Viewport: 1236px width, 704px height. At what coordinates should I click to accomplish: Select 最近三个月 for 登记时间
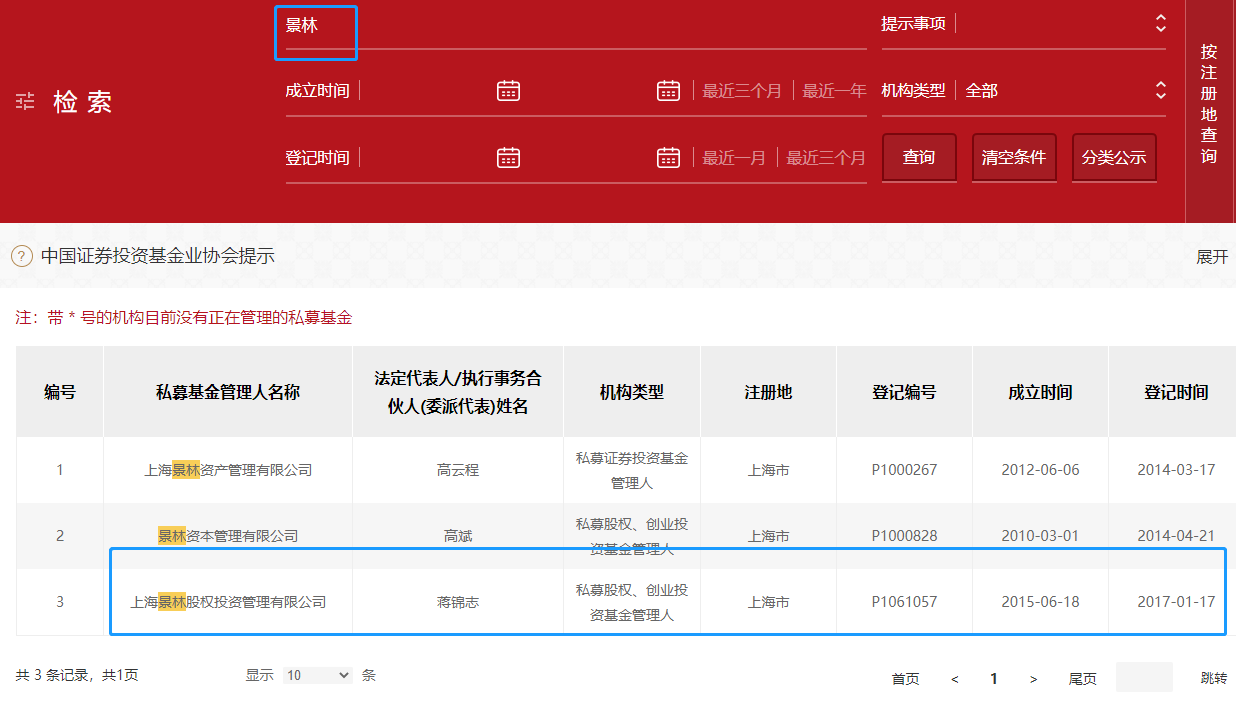point(826,158)
